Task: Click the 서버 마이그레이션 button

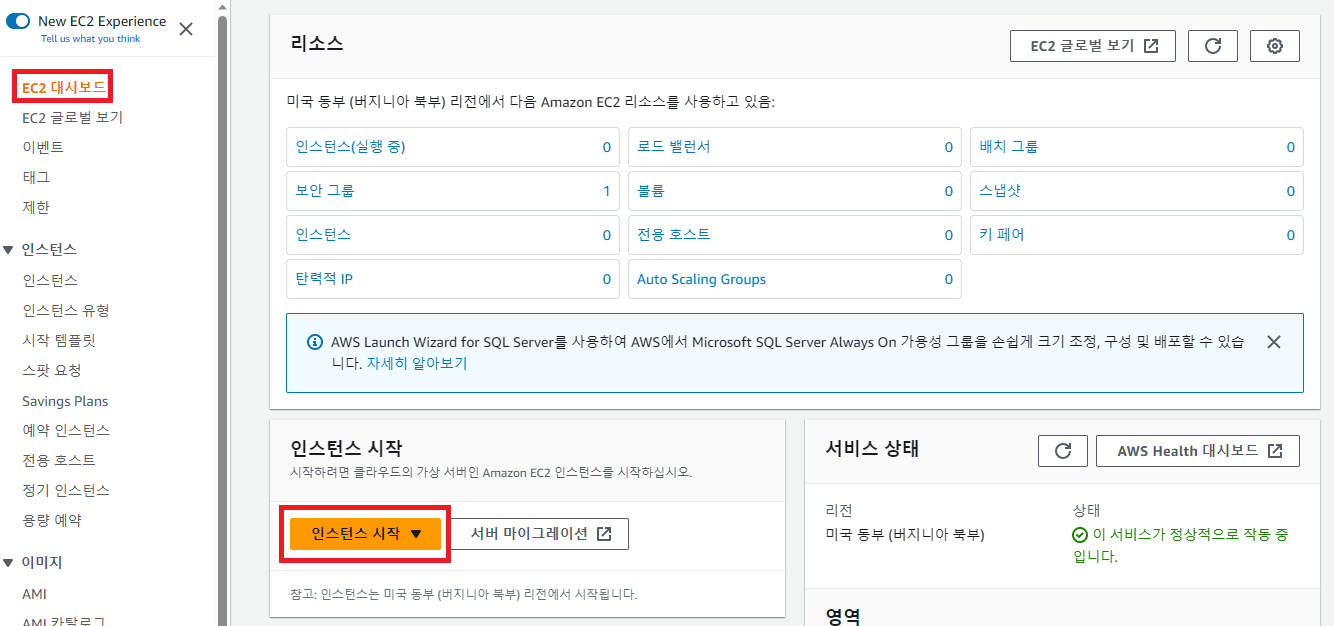Action: tap(540, 534)
